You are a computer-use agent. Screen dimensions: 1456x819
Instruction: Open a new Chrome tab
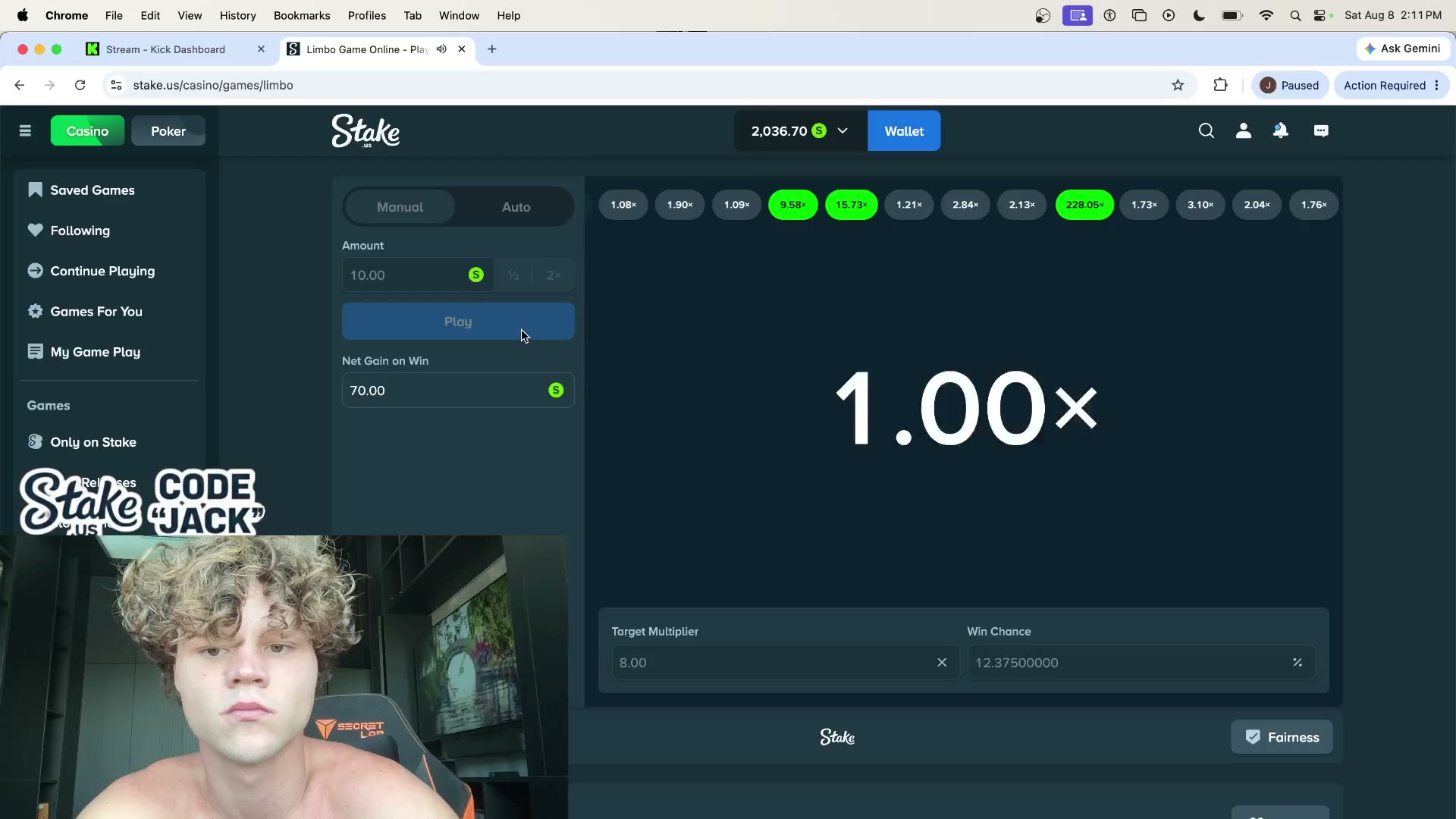492,49
